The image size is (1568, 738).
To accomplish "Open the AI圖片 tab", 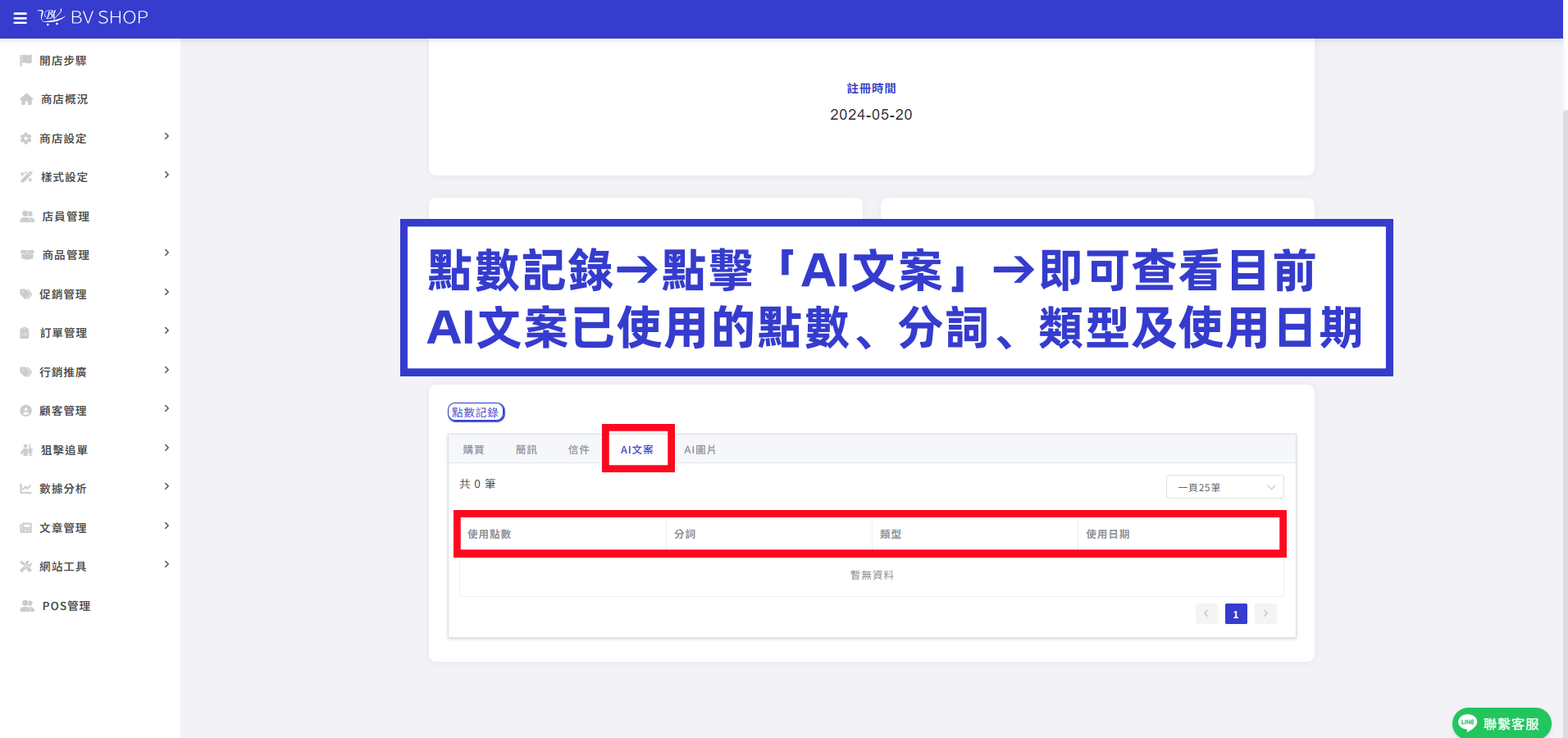I will tap(700, 449).
